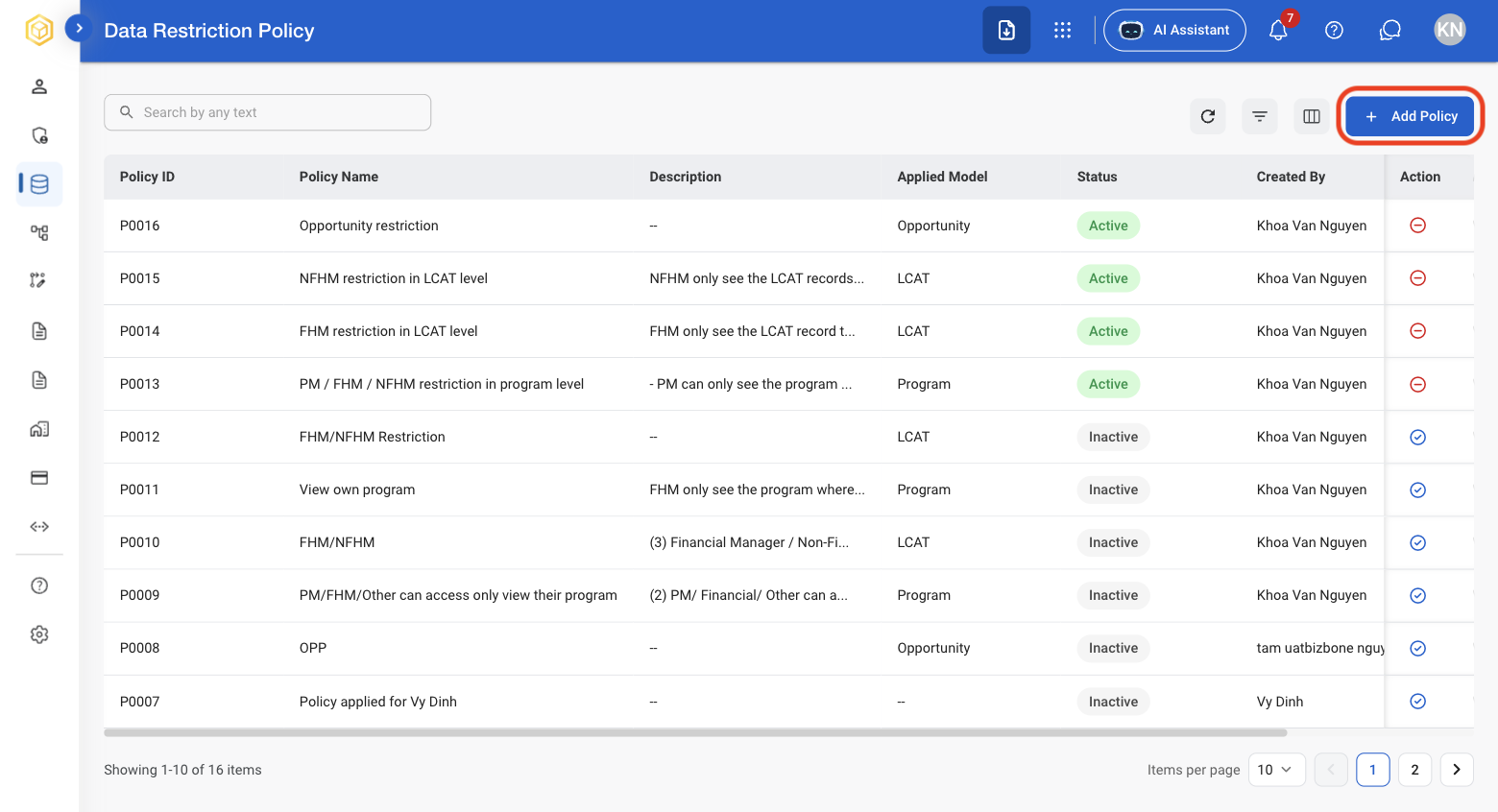Expand the sidebar with the arrow button
Screen dimensions: 1498x812
(79, 29)
